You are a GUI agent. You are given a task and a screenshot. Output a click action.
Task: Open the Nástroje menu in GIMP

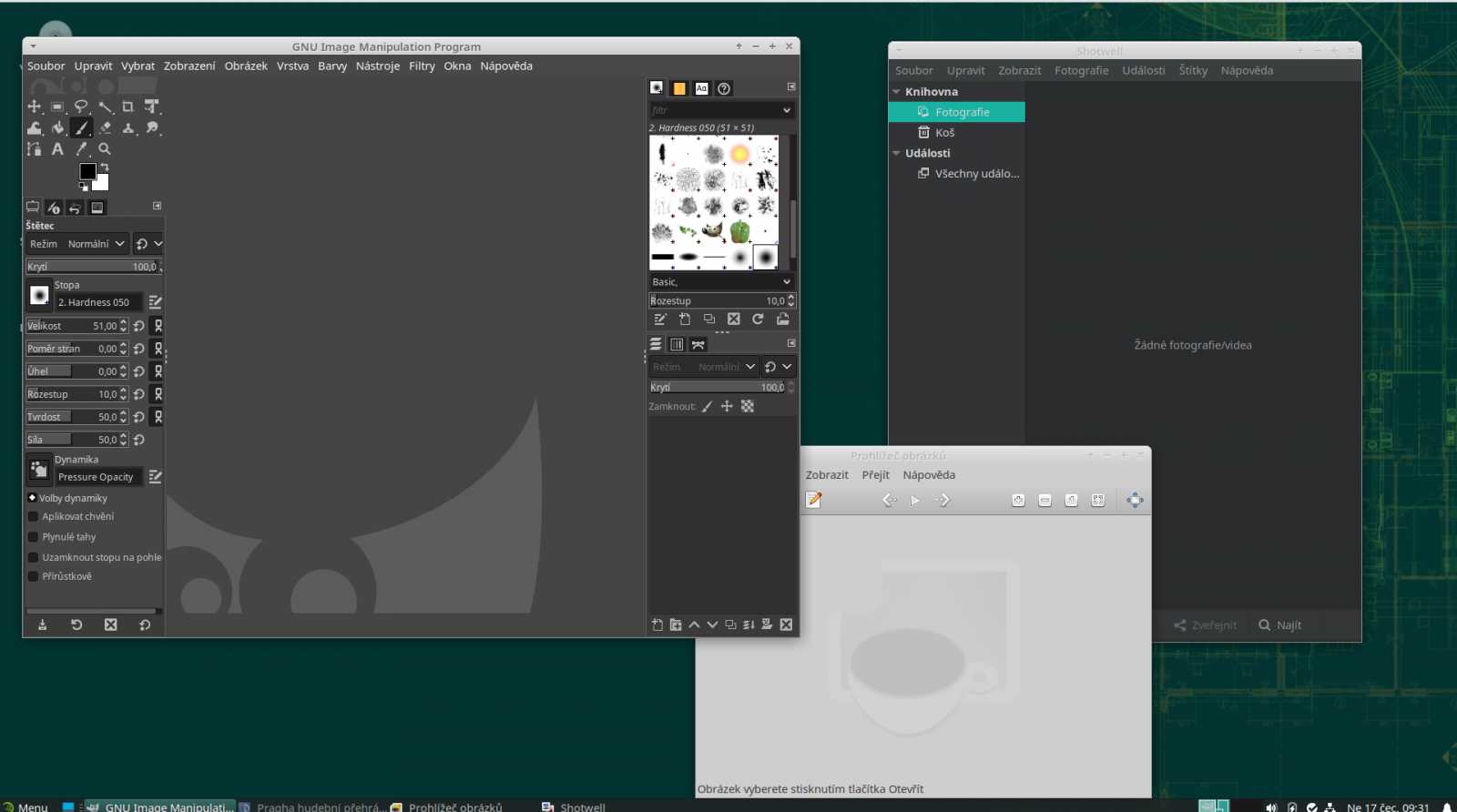378,66
